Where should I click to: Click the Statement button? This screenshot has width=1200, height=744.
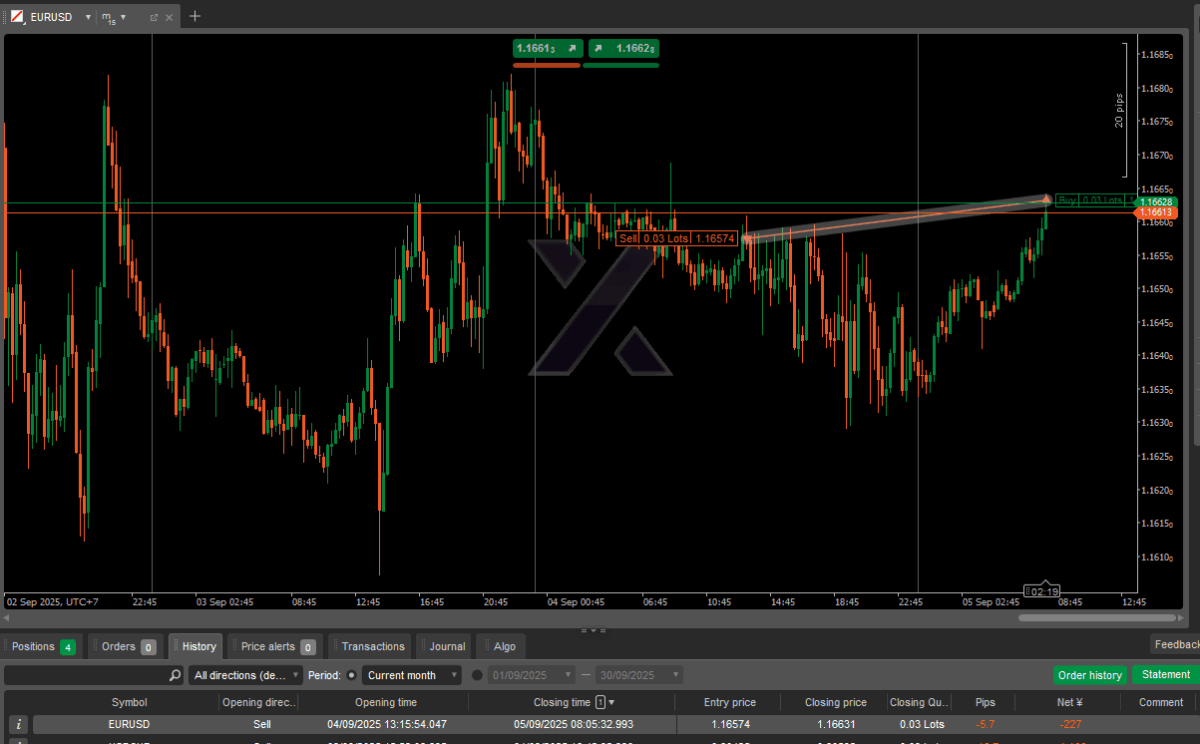tap(1165, 675)
